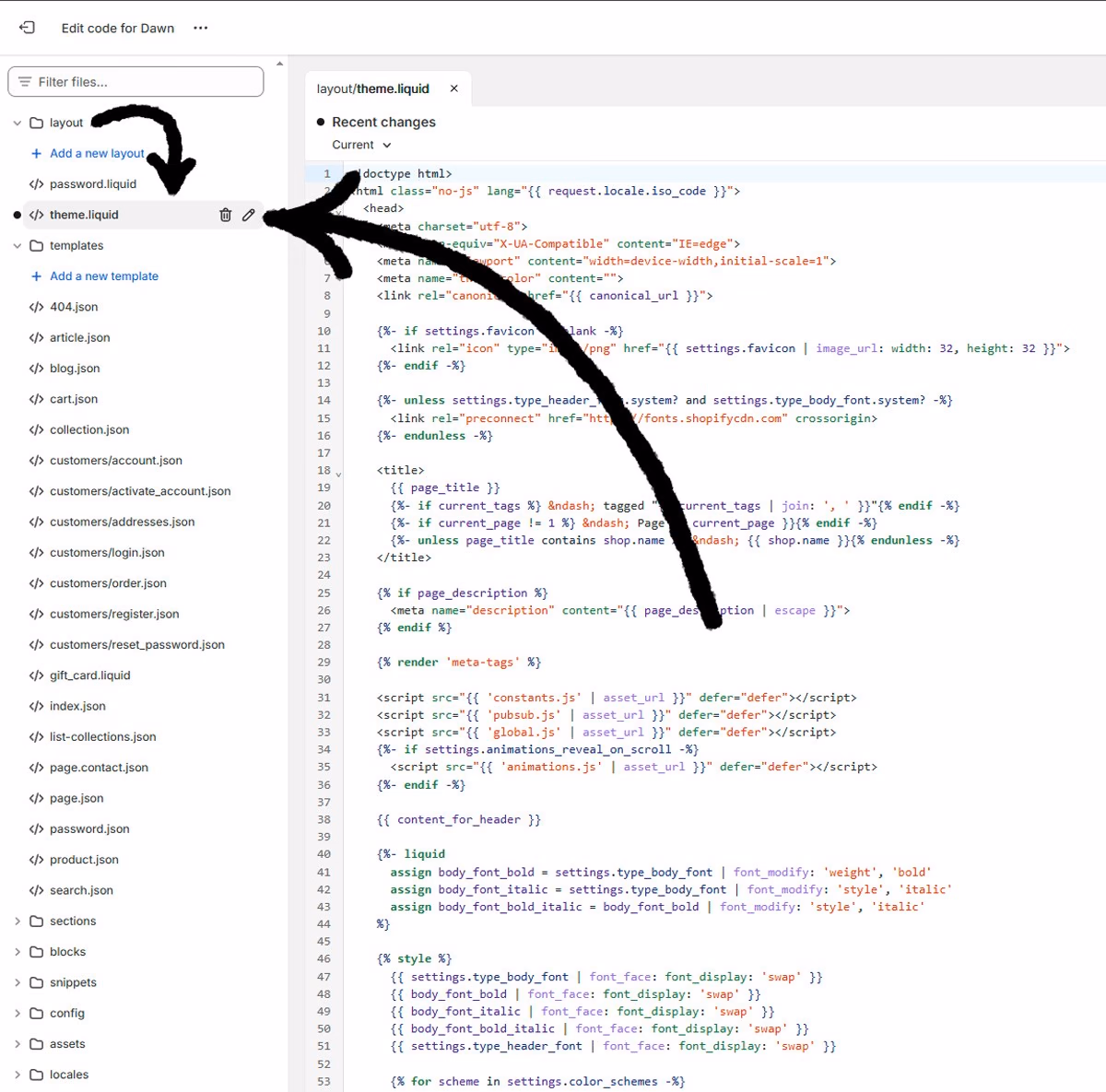Click line number 29 in the gutter
Screen dimensions: 1106x1092
[x=324, y=662]
